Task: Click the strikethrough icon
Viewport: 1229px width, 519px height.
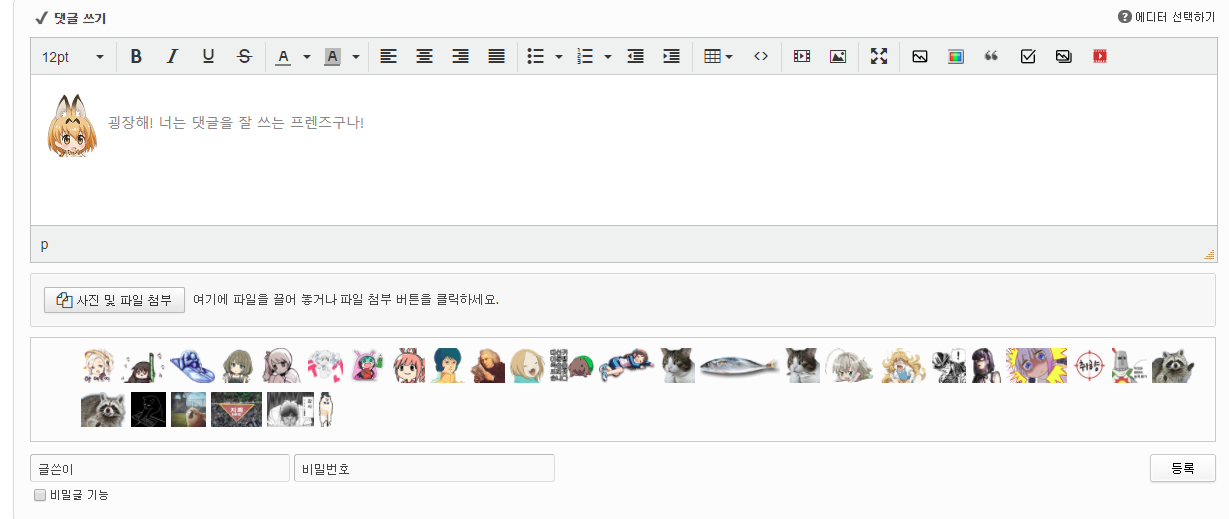Action: point(244,57)
